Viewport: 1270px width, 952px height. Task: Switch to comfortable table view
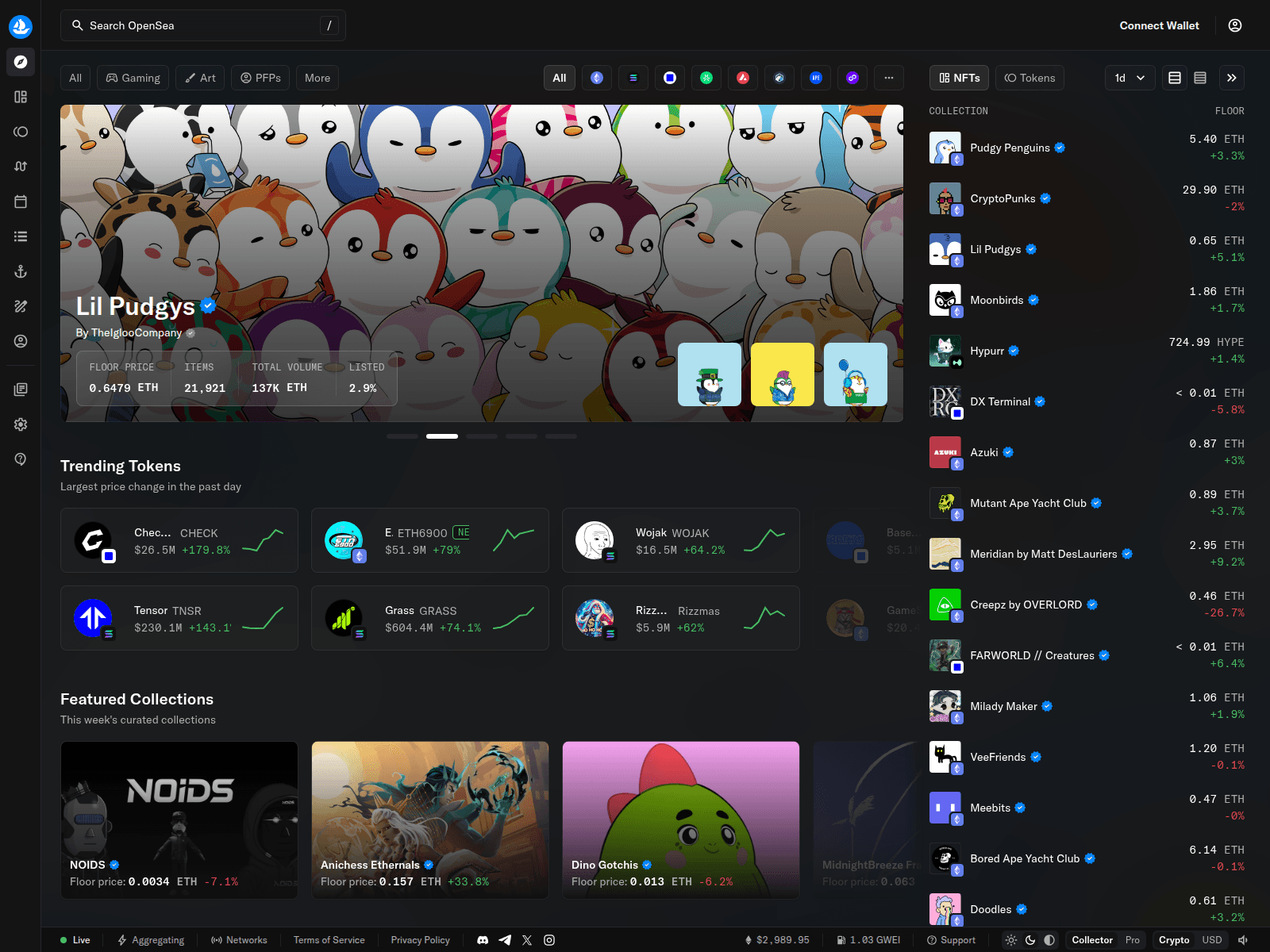click(x=1175, y=78)
